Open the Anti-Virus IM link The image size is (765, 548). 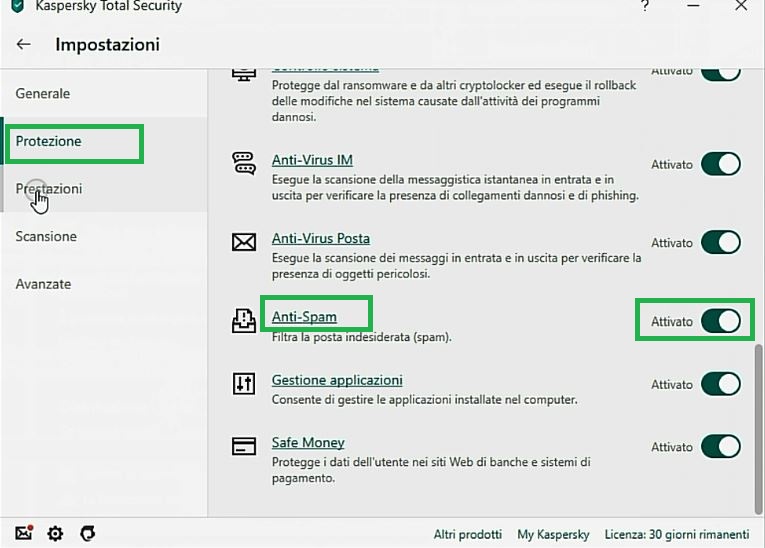click(312, 160)
